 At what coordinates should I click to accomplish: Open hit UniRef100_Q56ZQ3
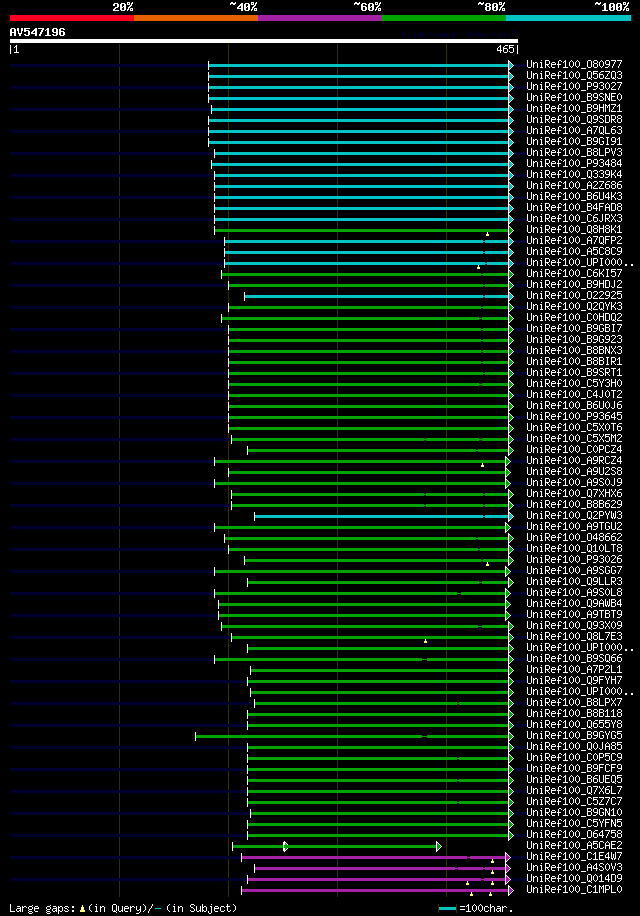pos(574,75)
